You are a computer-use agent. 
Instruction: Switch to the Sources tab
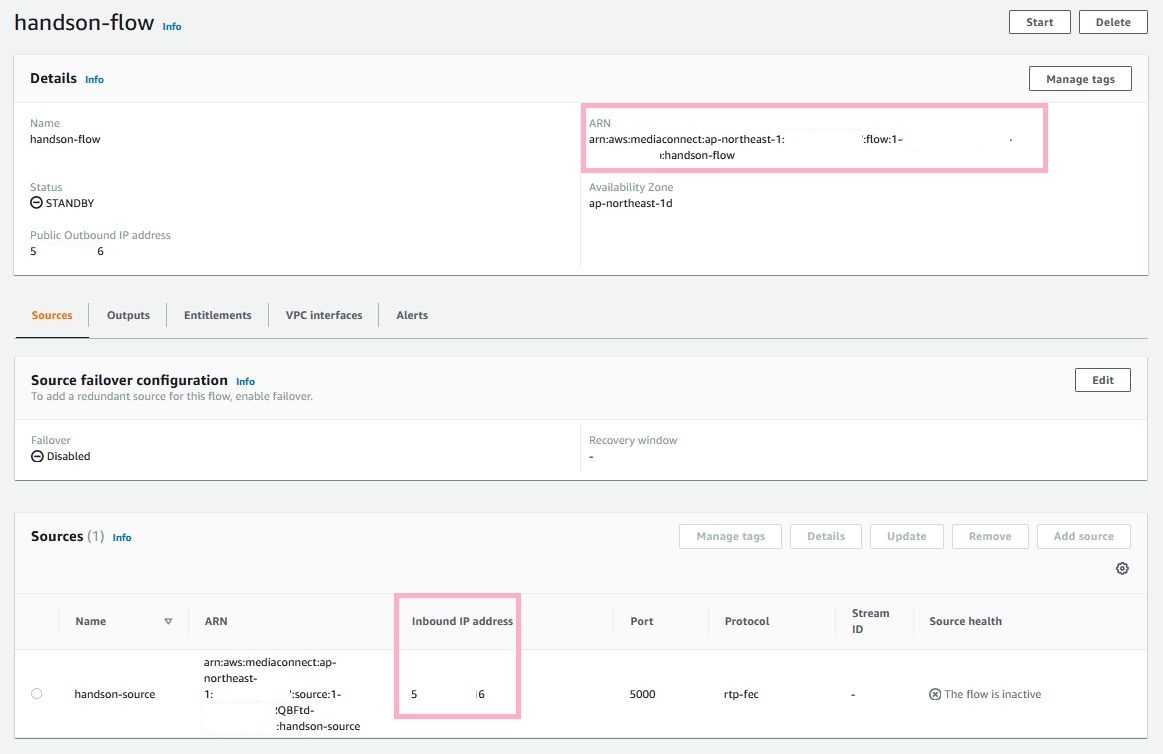[52, 315]
